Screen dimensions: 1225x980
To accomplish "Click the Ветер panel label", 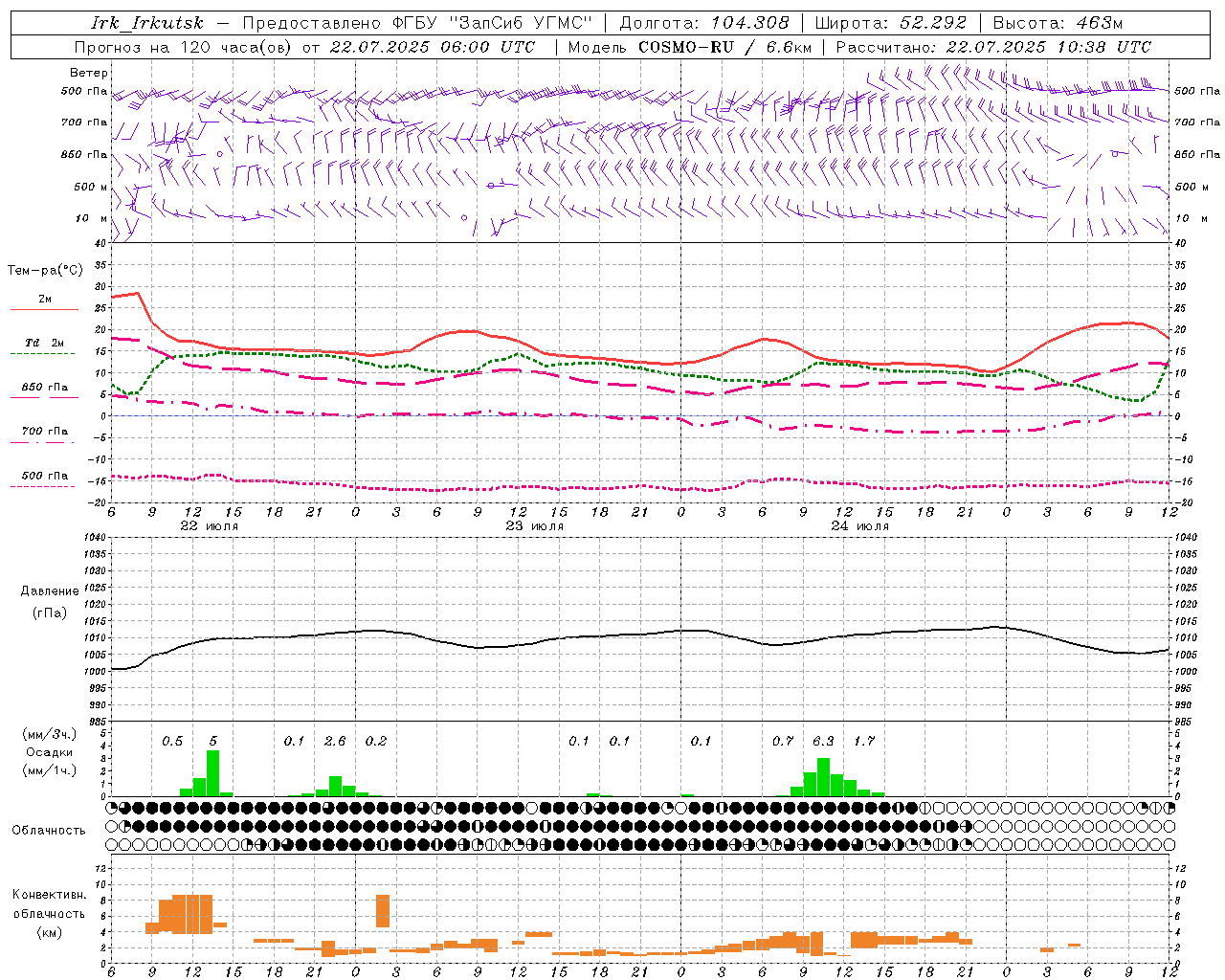I will click(x=89, y=73).
